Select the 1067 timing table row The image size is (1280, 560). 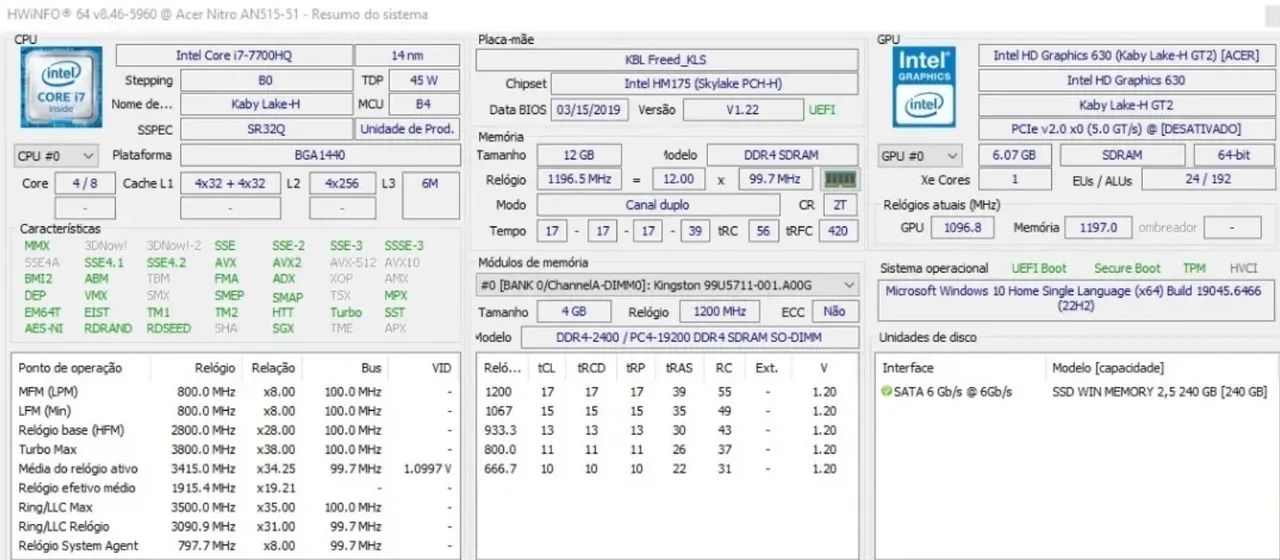tap(668, 411)
